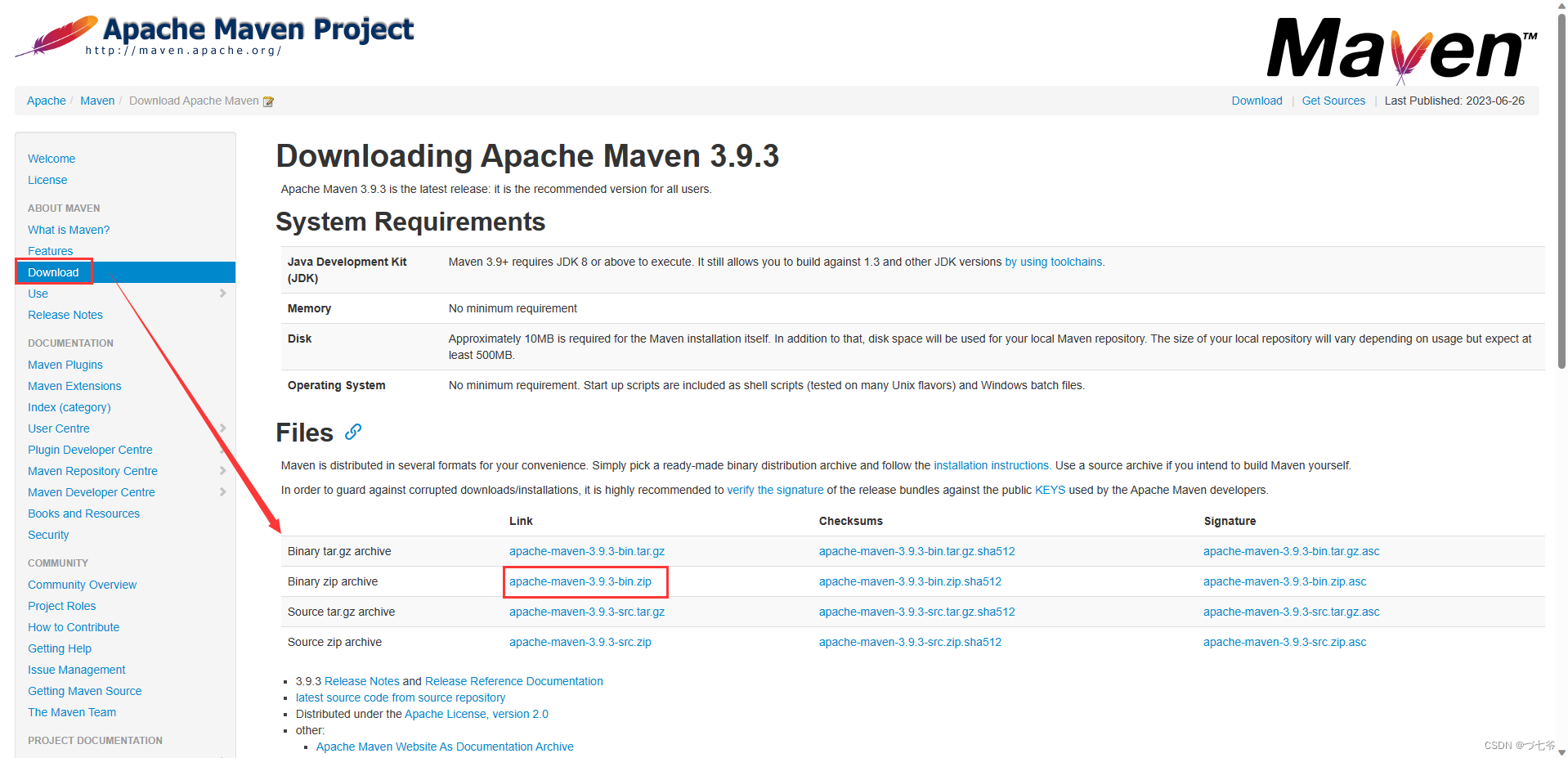Screen dimensions: 1568x758
Task: Open Release Notes in the sidebar
Action: pos(65,315)
